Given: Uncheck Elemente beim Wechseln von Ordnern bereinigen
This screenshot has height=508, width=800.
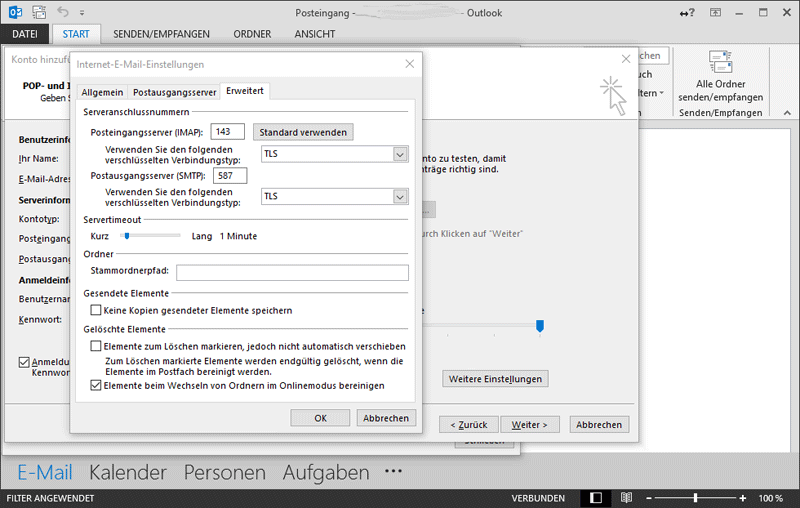Looking at the screenshot, I should point(96,385).
